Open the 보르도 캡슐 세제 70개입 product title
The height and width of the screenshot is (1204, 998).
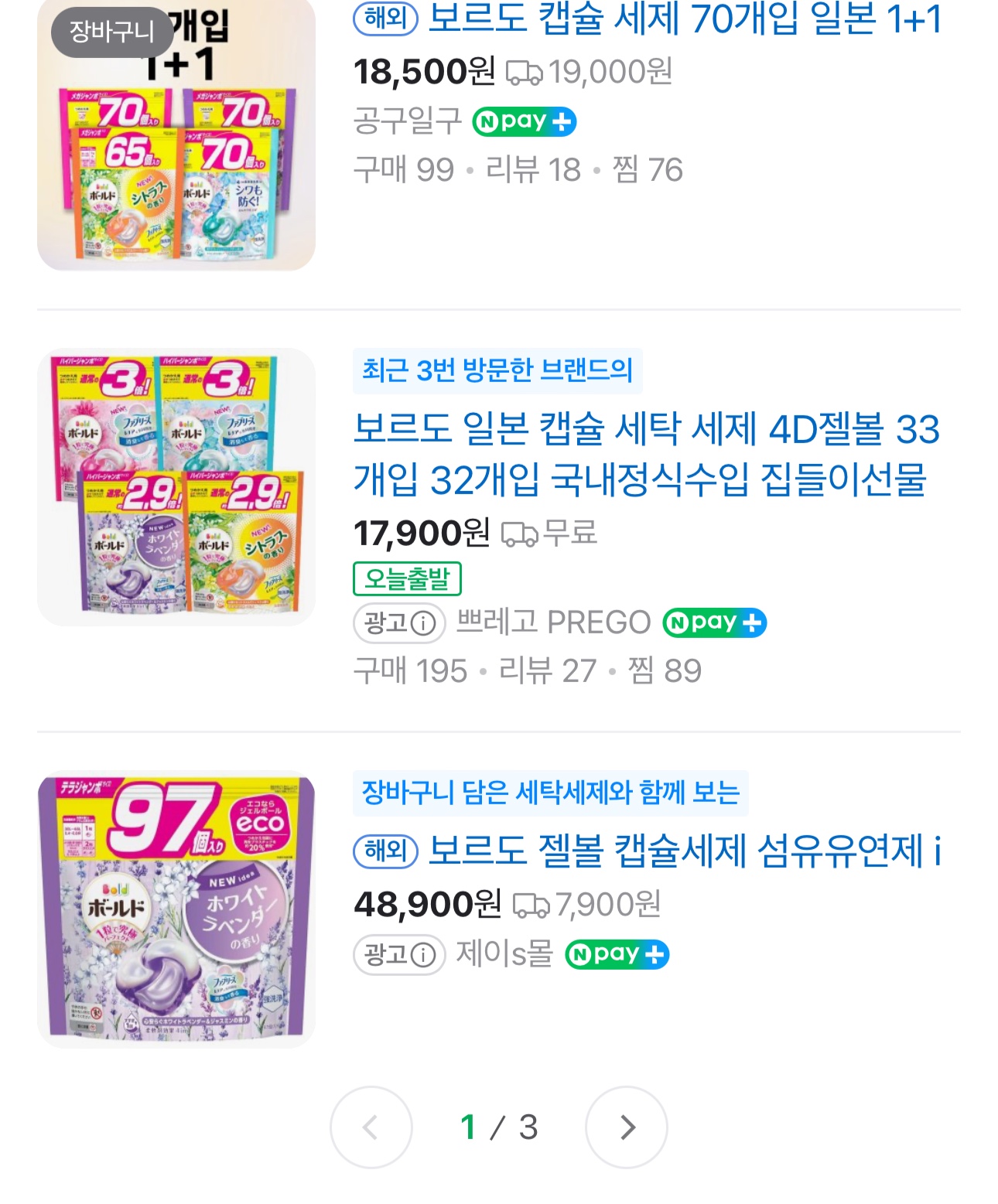[685, 19]
